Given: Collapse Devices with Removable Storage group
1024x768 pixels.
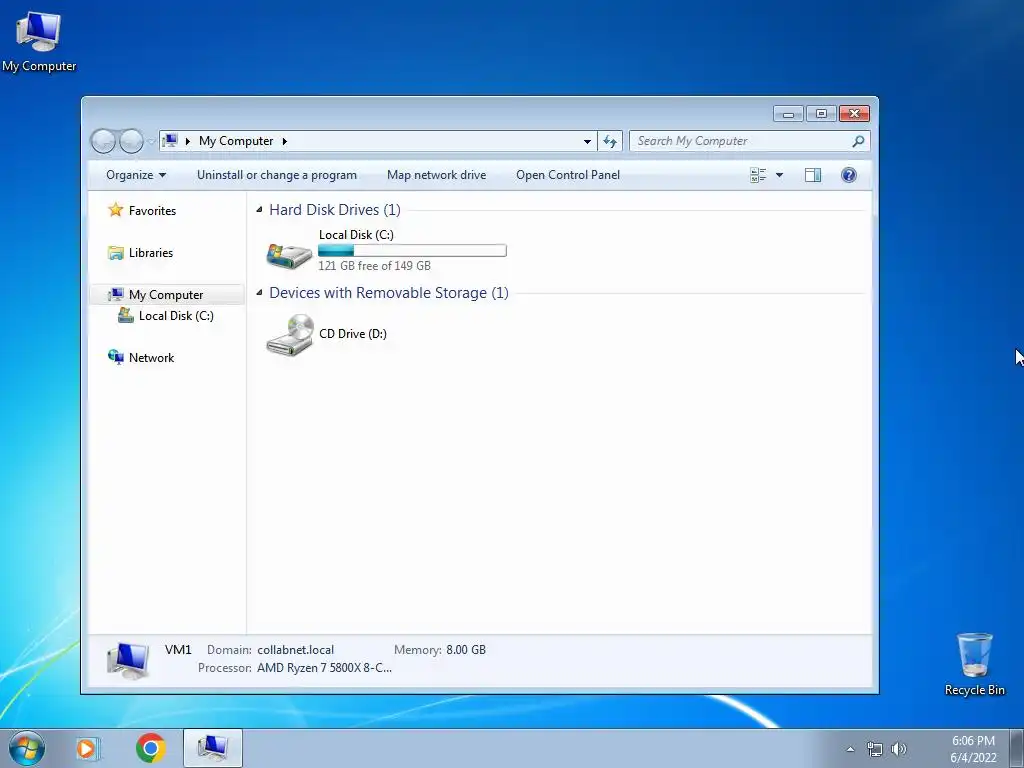Looking at the screenshot, I should click(259, 293).
